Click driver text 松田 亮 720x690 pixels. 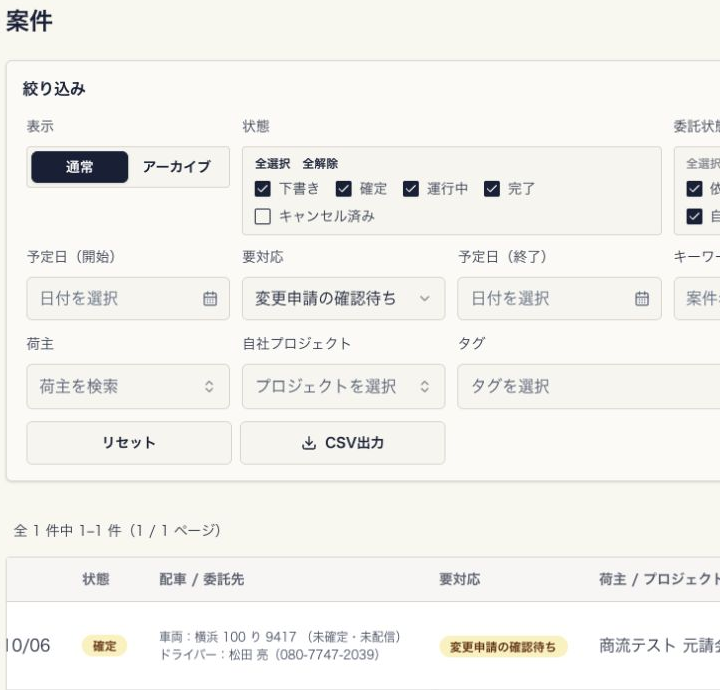tap(248, 655)
